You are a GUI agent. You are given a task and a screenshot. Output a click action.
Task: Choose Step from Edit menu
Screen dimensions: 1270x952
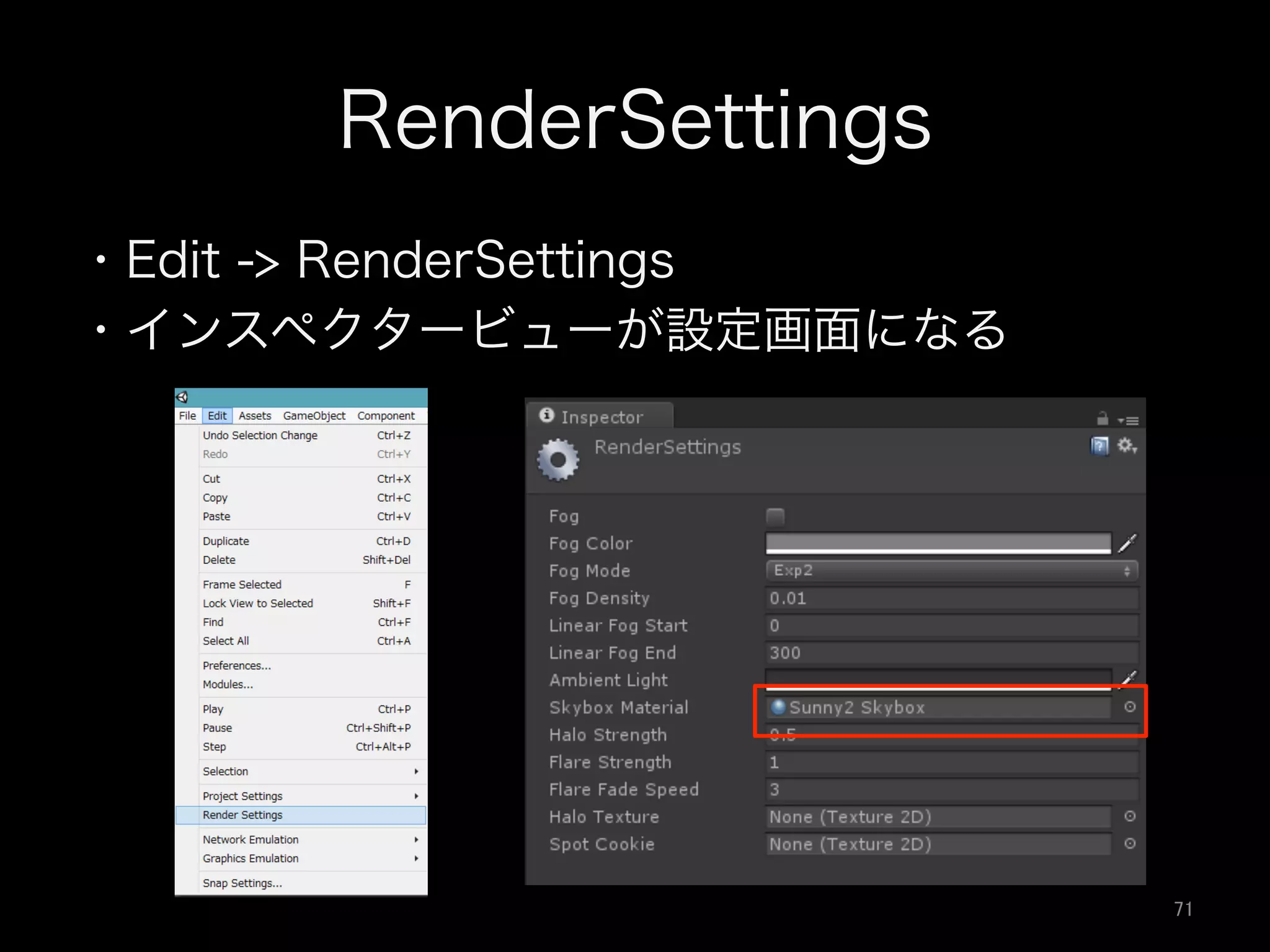(301, 746)
